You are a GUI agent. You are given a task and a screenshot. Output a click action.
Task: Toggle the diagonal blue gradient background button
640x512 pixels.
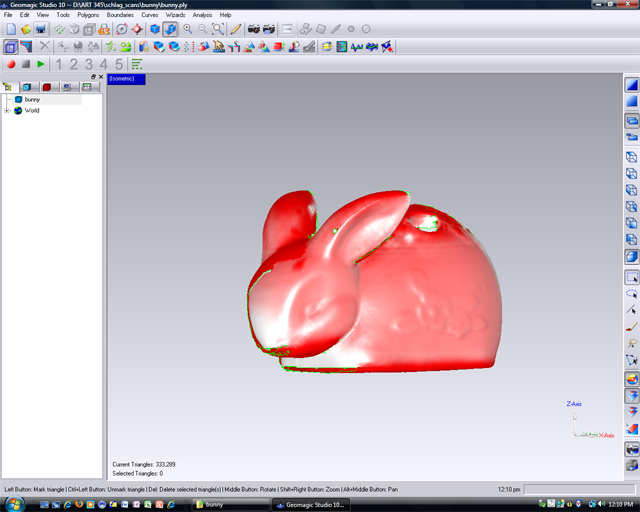(632, 85)
